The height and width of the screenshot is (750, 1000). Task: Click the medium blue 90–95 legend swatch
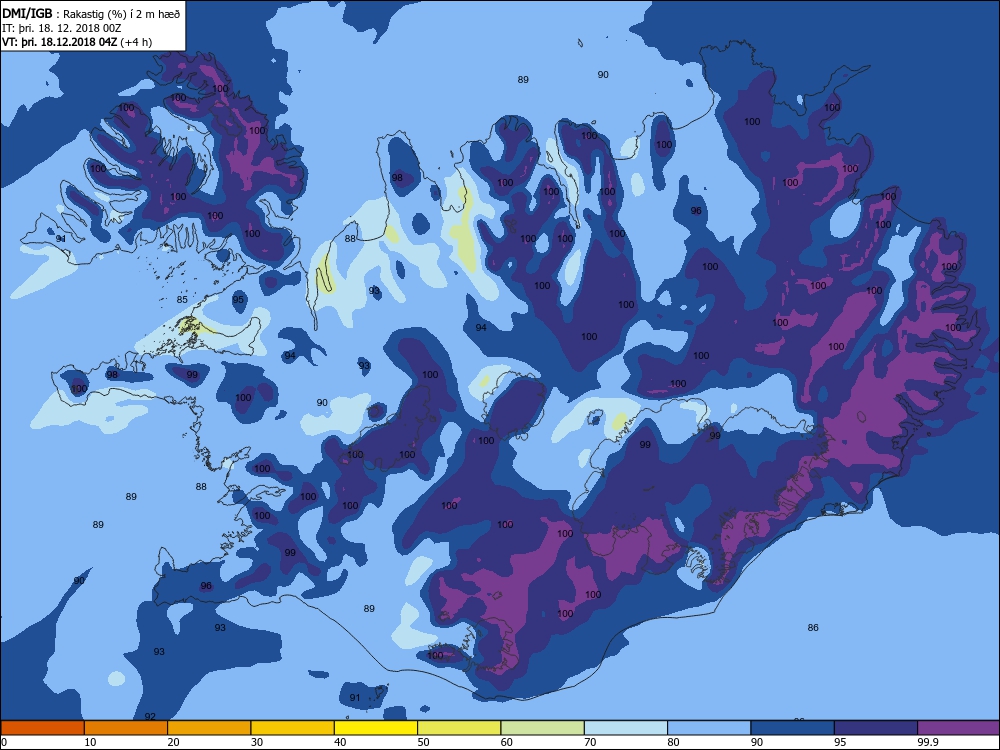(x=793, y=728)
